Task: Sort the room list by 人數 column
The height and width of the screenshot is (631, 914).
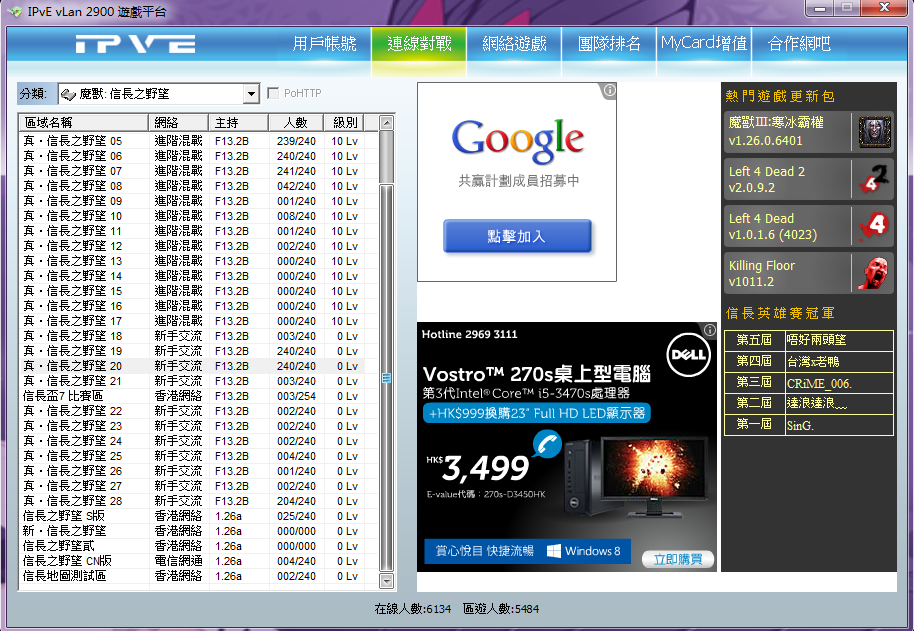Action: coord(295,122)
